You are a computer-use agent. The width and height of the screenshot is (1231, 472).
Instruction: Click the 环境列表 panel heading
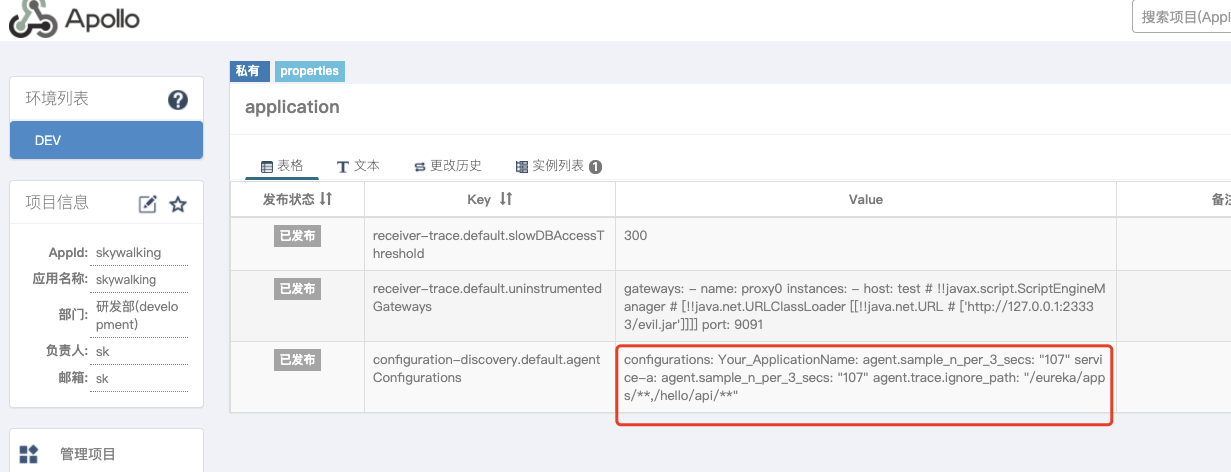57,99
